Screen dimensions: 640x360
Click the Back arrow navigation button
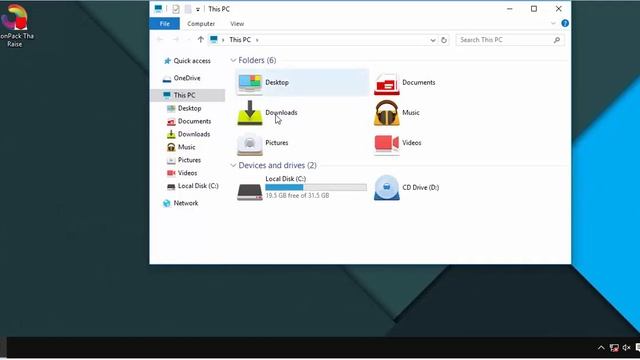(x=160, y=40)
